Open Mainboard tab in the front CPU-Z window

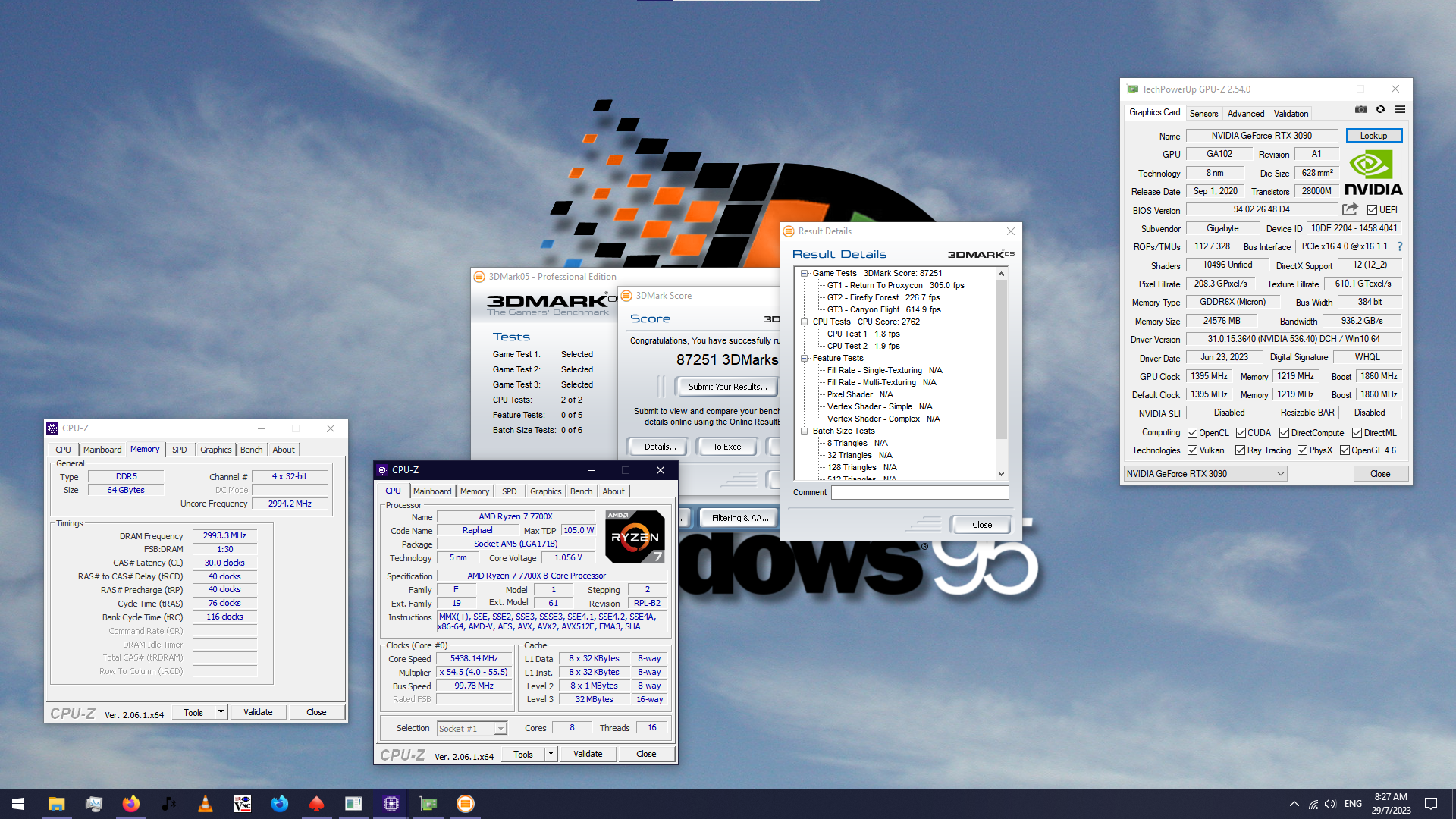click(432, 491)
